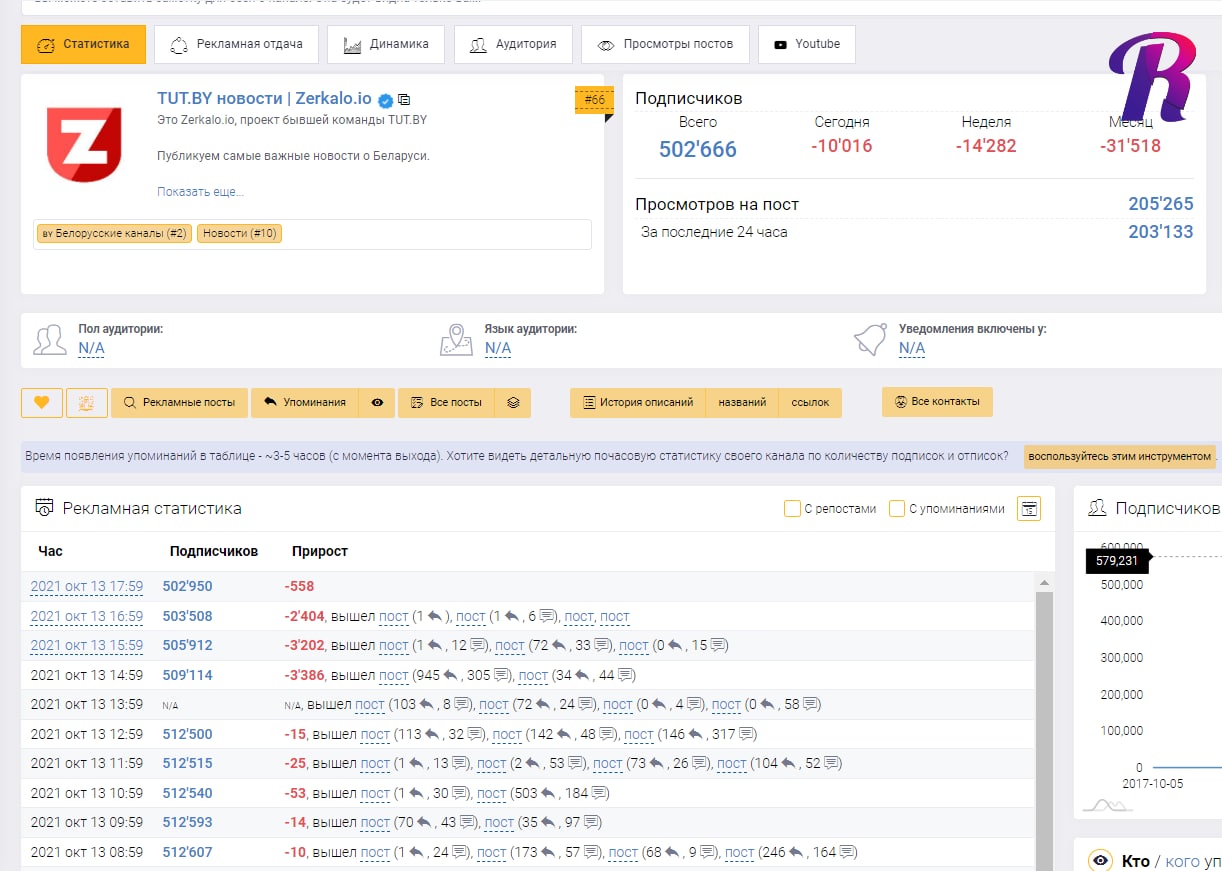Click subscriber count 502'950
The width and height of the screenshot is (1222, 871).
click(x=188, y=587)
